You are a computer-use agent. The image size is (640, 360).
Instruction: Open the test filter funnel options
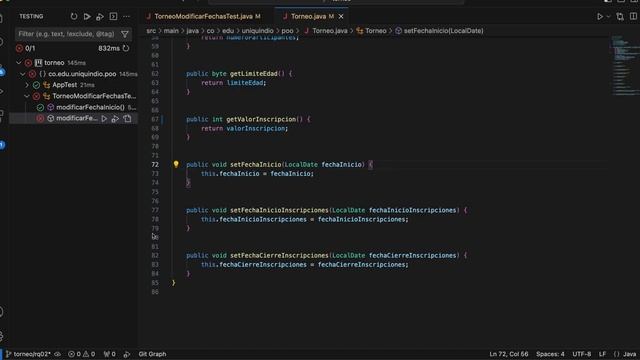click(x=125, y=34)
